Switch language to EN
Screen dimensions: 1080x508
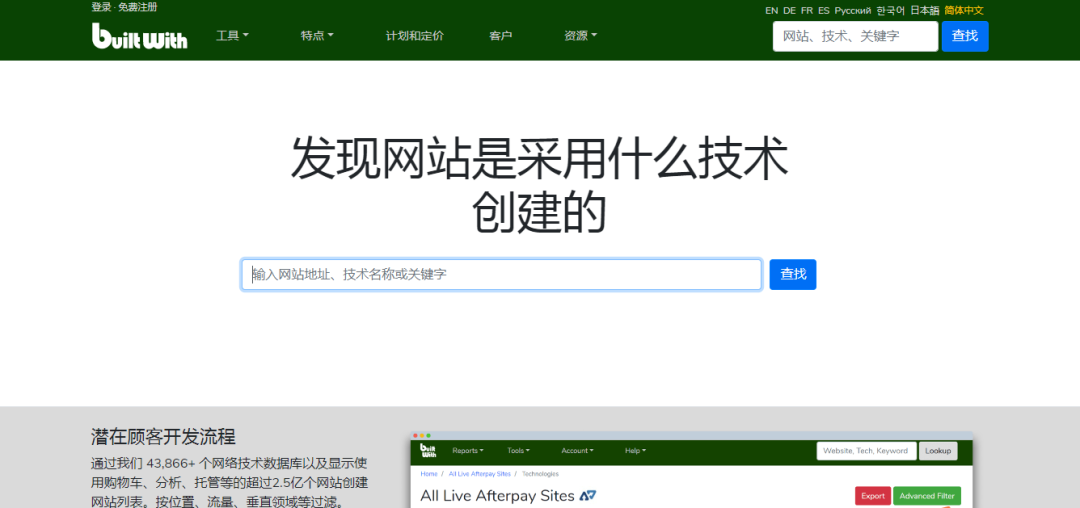point(771,10)
